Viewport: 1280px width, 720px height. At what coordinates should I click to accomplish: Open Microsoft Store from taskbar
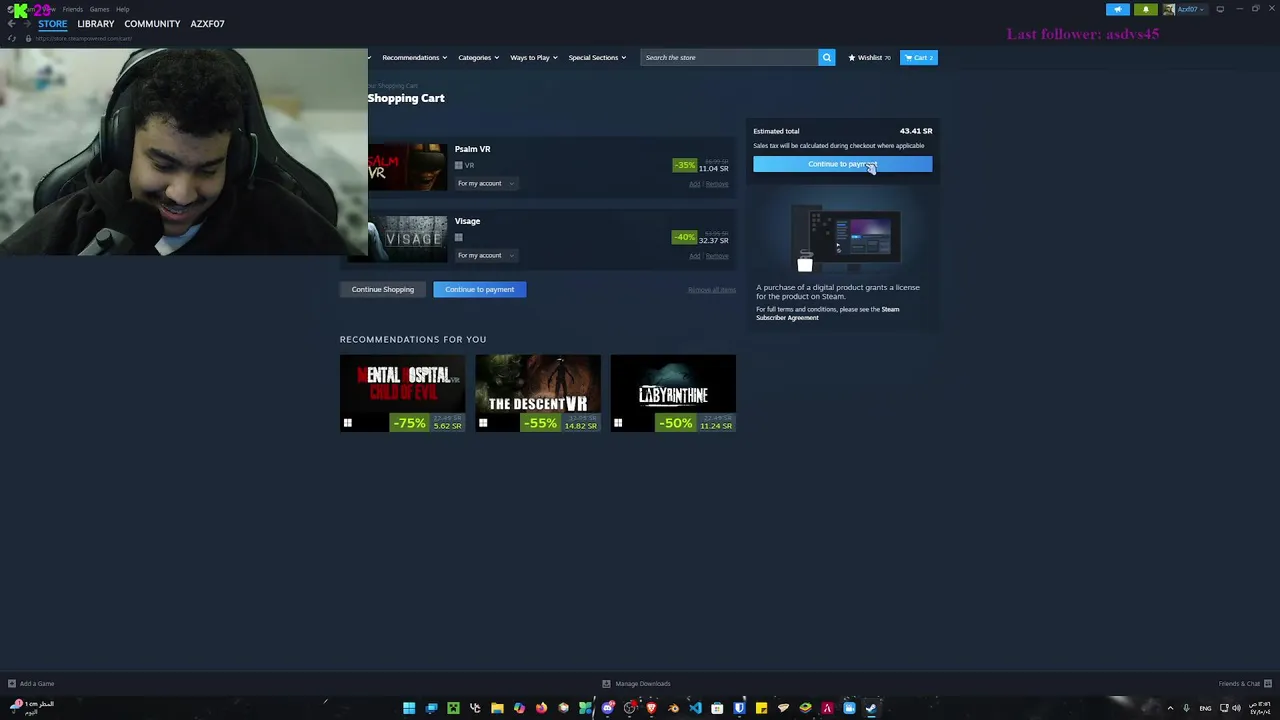717,708
